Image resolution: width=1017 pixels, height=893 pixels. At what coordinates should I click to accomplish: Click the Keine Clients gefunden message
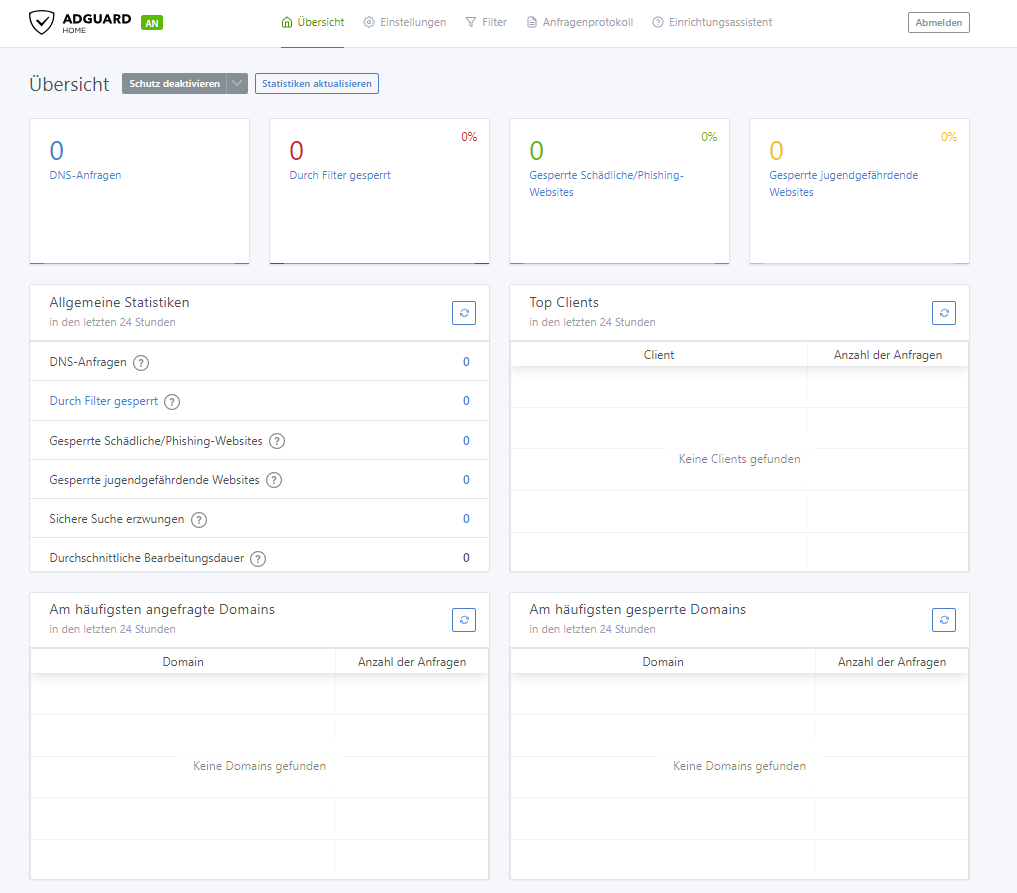[739, 459]
